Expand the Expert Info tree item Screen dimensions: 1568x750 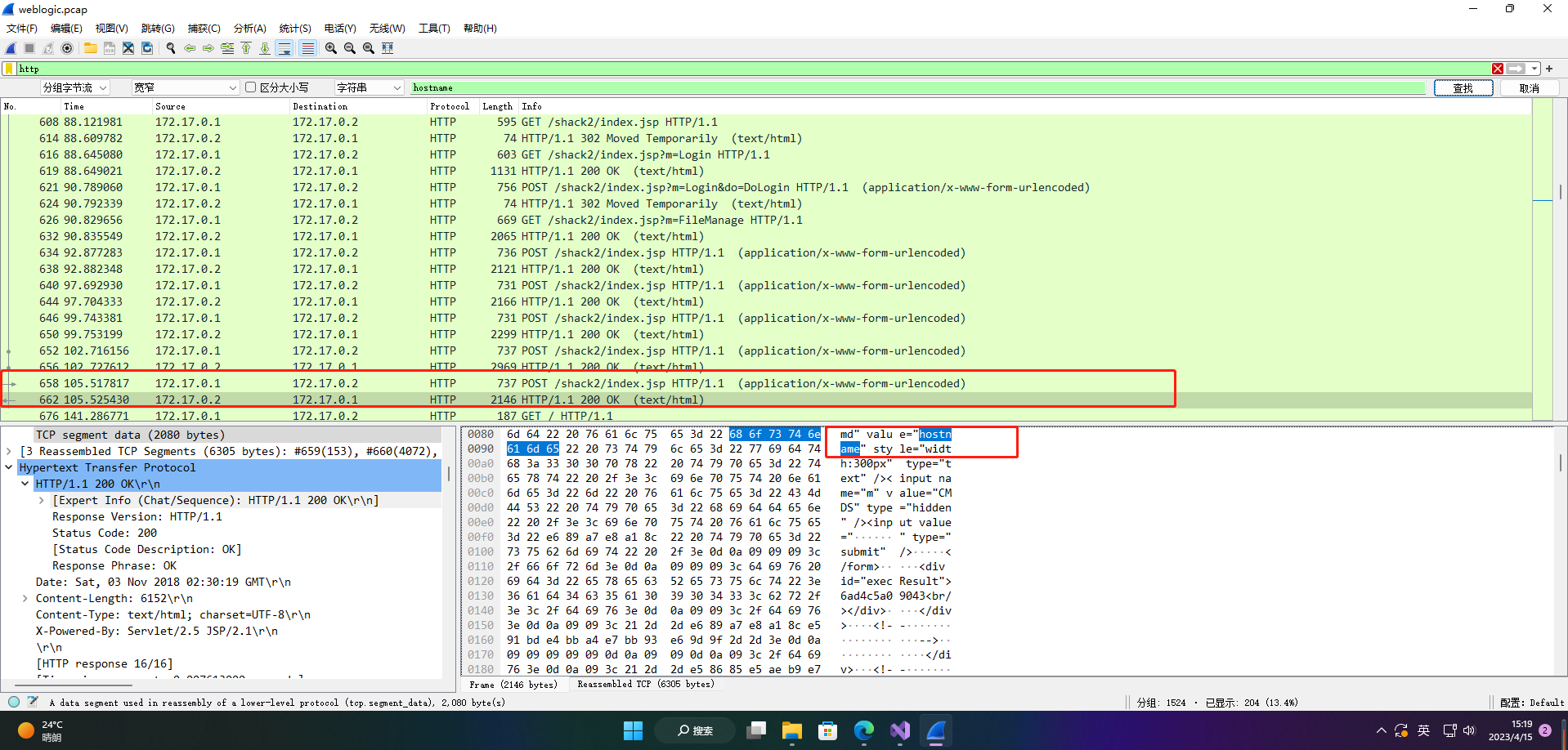click(x=42, y=500)
